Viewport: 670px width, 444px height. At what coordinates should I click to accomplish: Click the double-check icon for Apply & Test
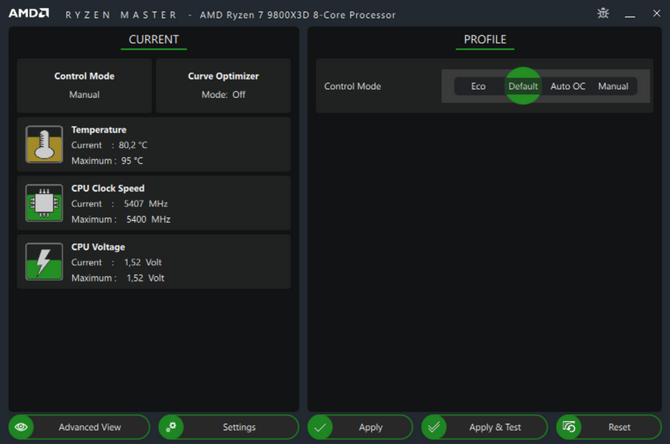click(x=434, y=427)
